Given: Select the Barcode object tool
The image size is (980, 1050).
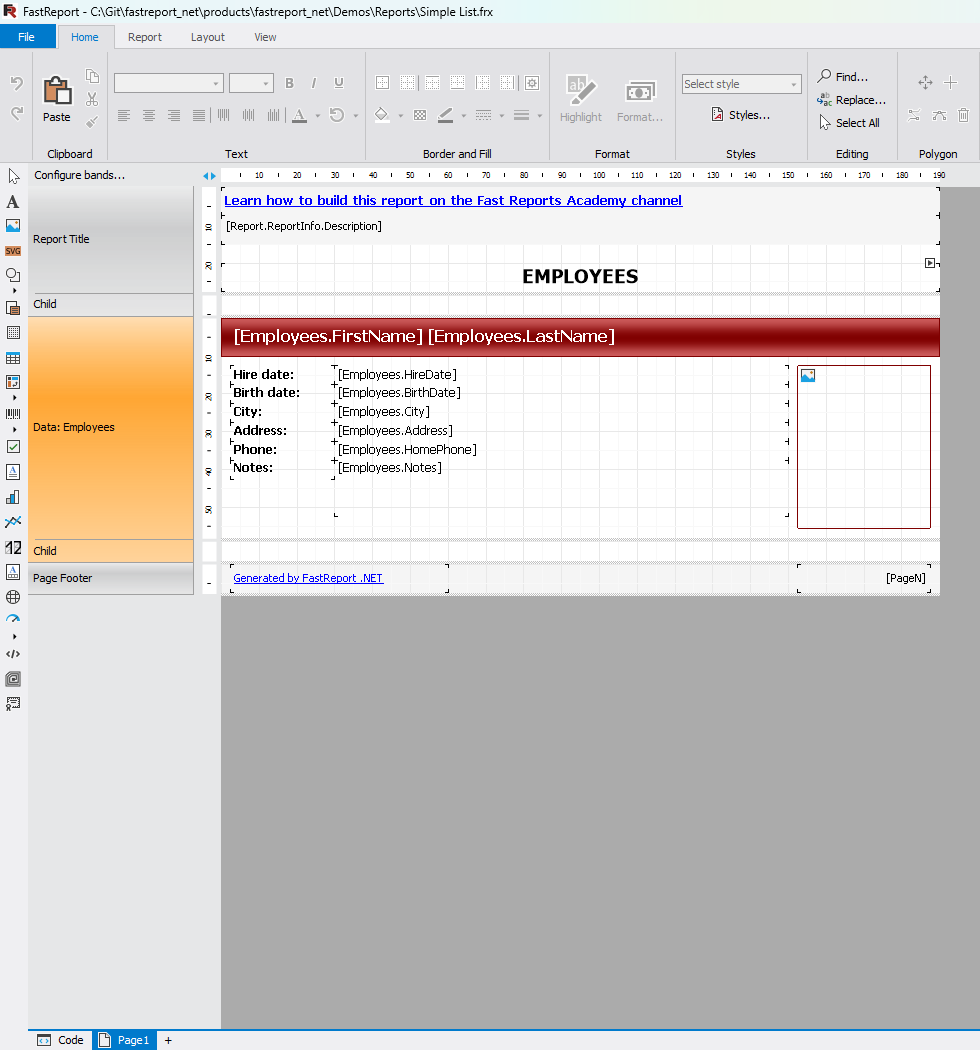Looking at the screenshot, I should point(13,414).
